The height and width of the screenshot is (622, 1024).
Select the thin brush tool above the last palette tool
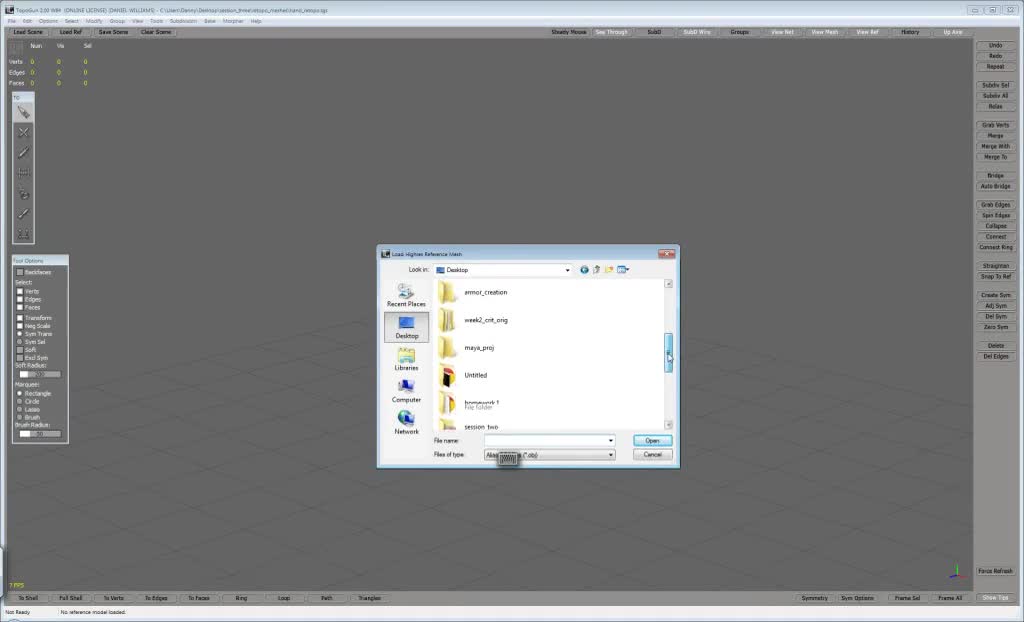pyautogui.click(x=24, y=214)
